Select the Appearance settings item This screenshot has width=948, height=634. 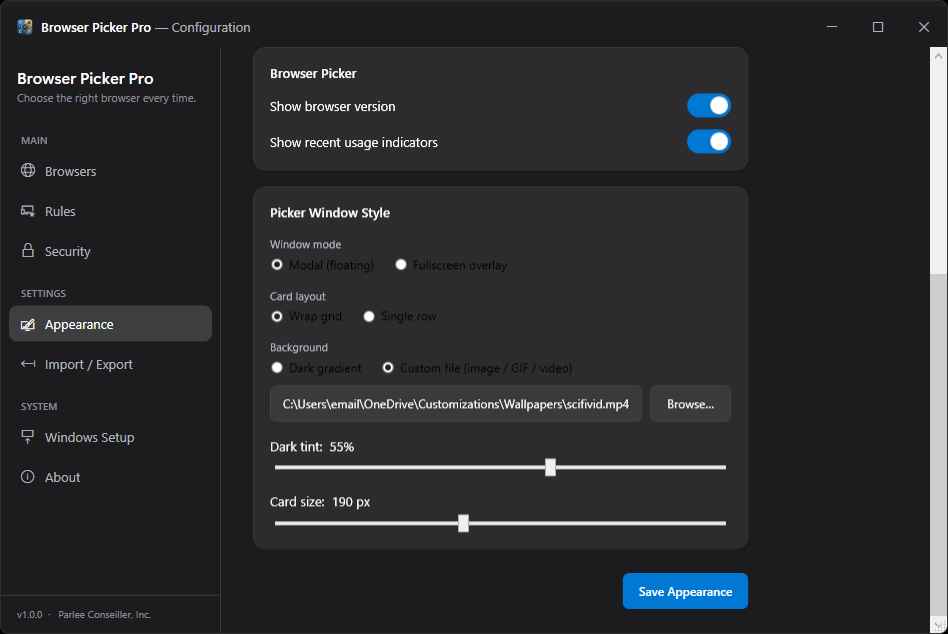coord(111,324)
